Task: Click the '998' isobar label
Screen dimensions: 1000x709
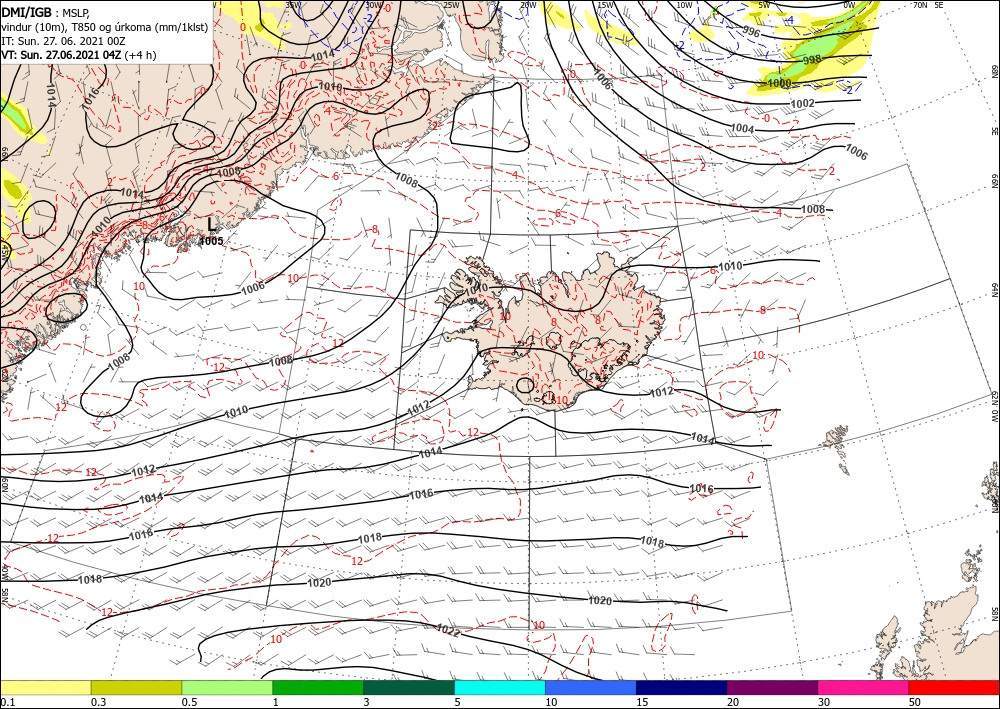Action: click(812, 60)
